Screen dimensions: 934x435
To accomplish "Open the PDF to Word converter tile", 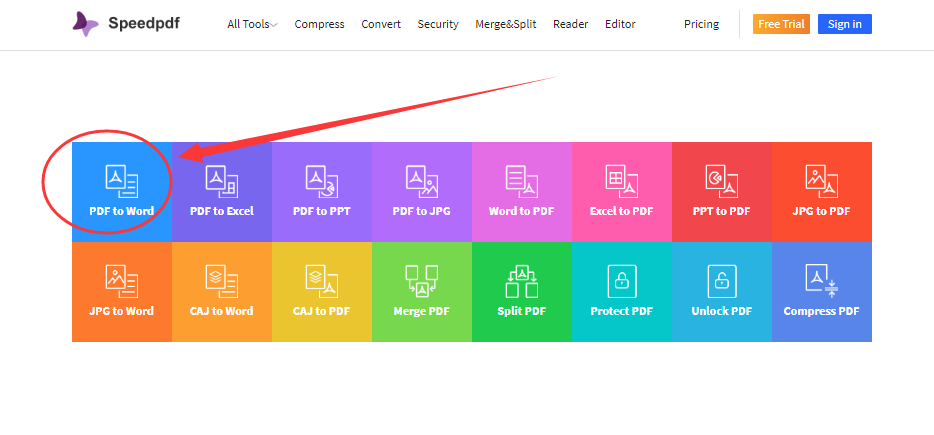I will coord(122,192).
